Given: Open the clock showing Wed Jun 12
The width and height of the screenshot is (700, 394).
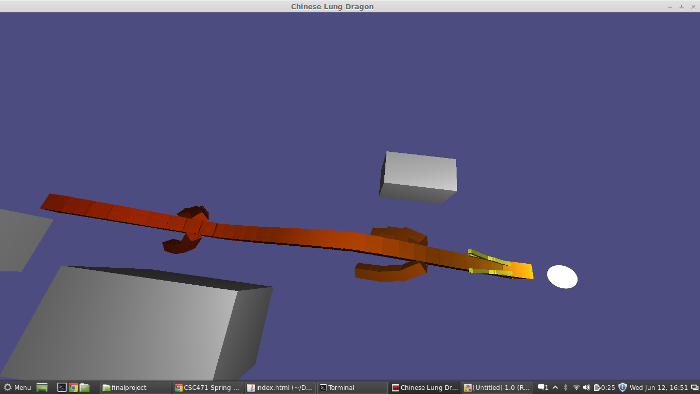Looking at the screenshot, I should click(x=658, y=387).
